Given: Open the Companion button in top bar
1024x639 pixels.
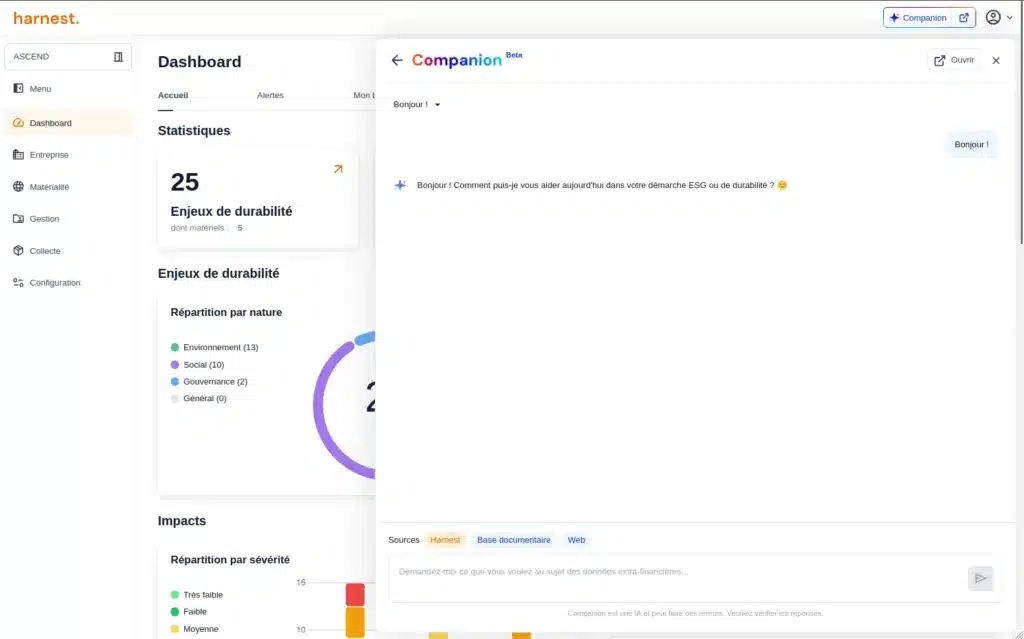Looking at the screenshot, I should click(x=918, y=18).
